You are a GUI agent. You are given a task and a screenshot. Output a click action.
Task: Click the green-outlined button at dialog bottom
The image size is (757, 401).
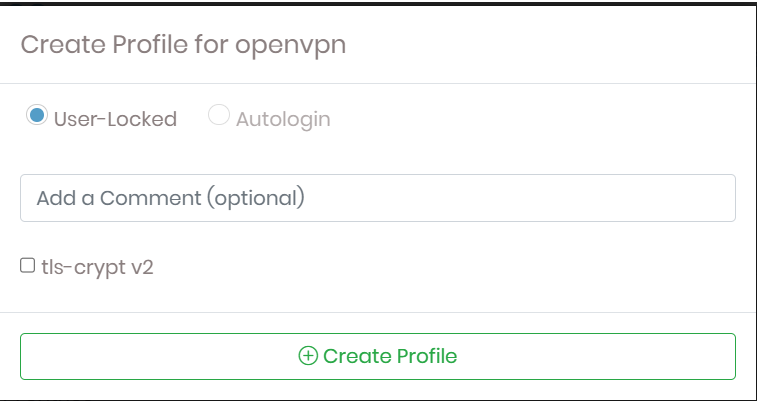click(378, 356)
